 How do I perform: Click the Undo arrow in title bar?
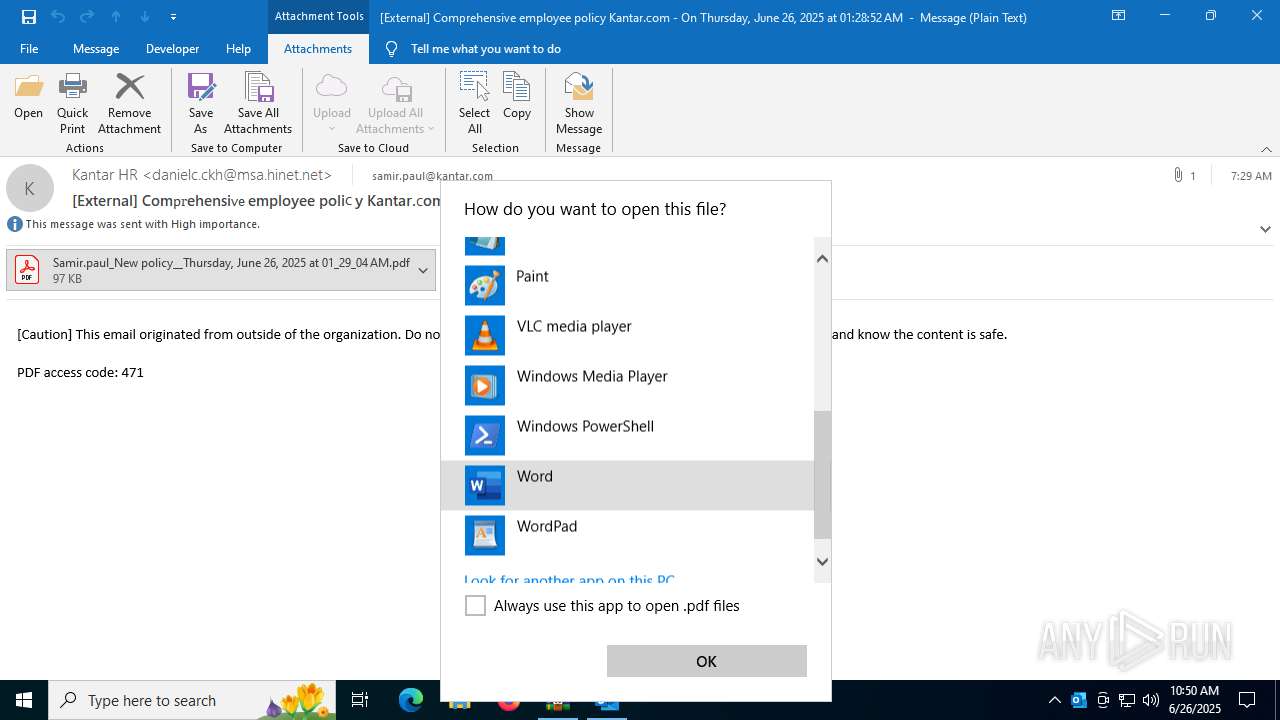[x=58, y=16]
